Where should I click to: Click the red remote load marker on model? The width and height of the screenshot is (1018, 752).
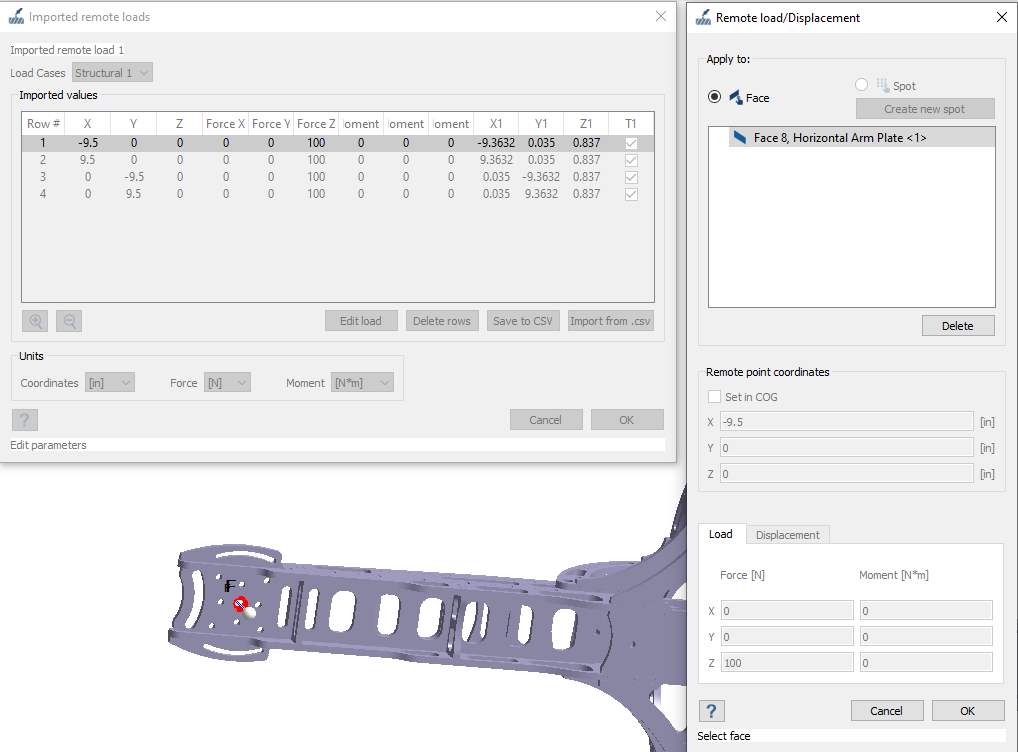click(240, 603)
